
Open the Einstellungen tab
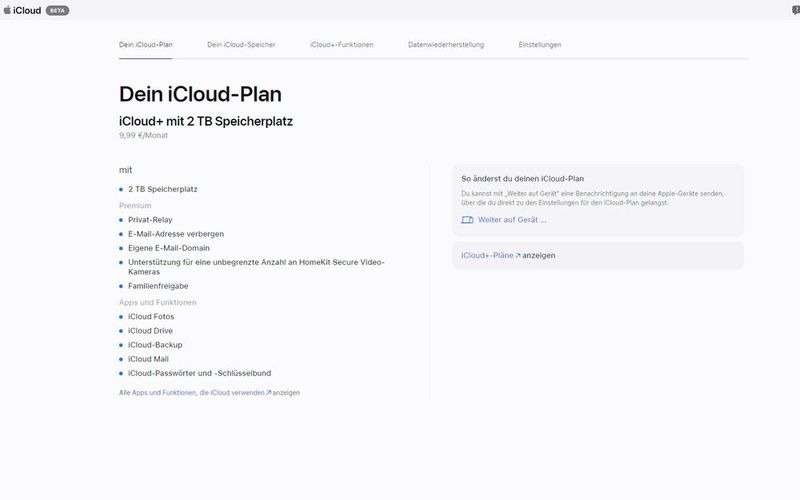coord(540,44)
